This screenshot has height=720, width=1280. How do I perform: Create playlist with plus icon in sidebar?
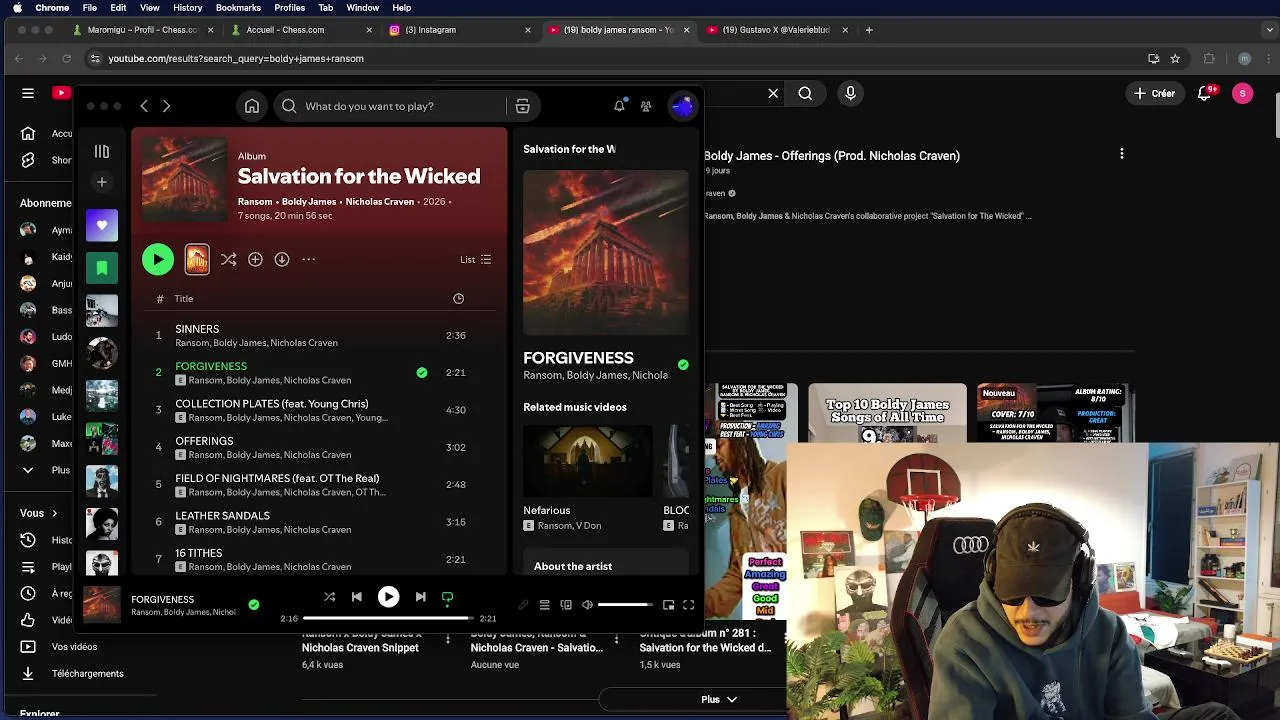(x=101, y=182)
